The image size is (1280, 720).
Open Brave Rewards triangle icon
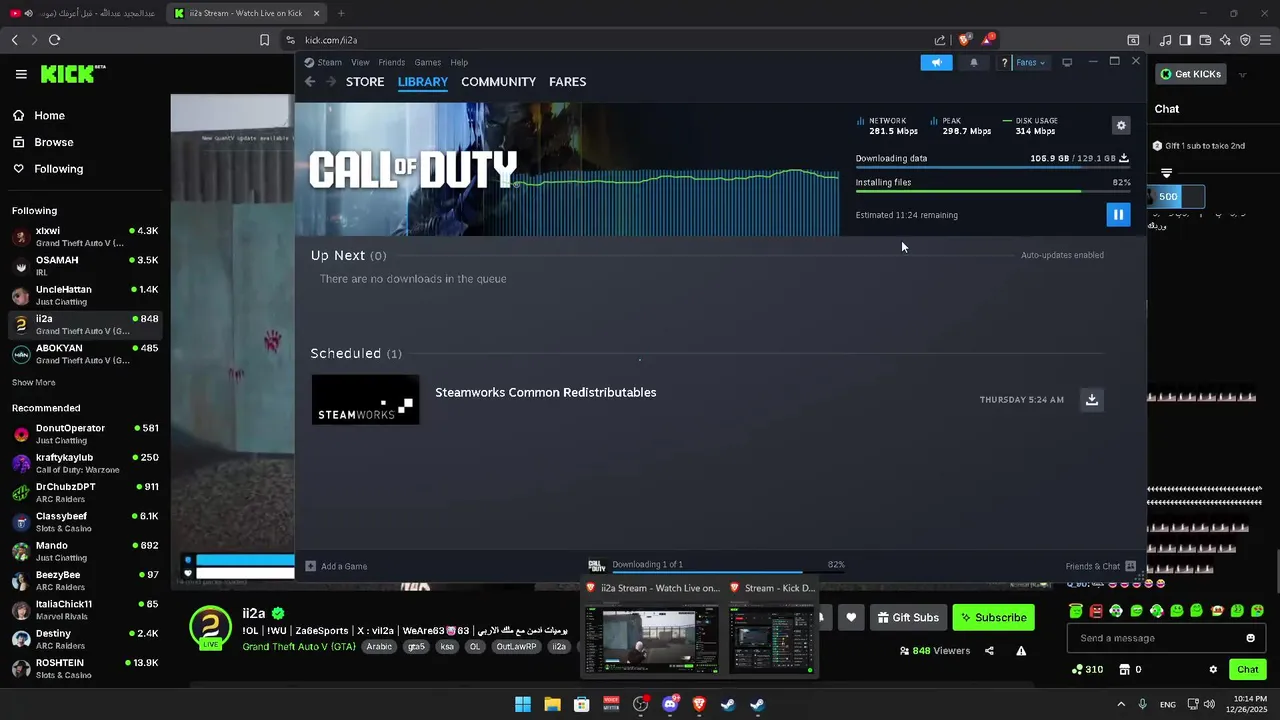pyautogui.click(x=988, y=40)
